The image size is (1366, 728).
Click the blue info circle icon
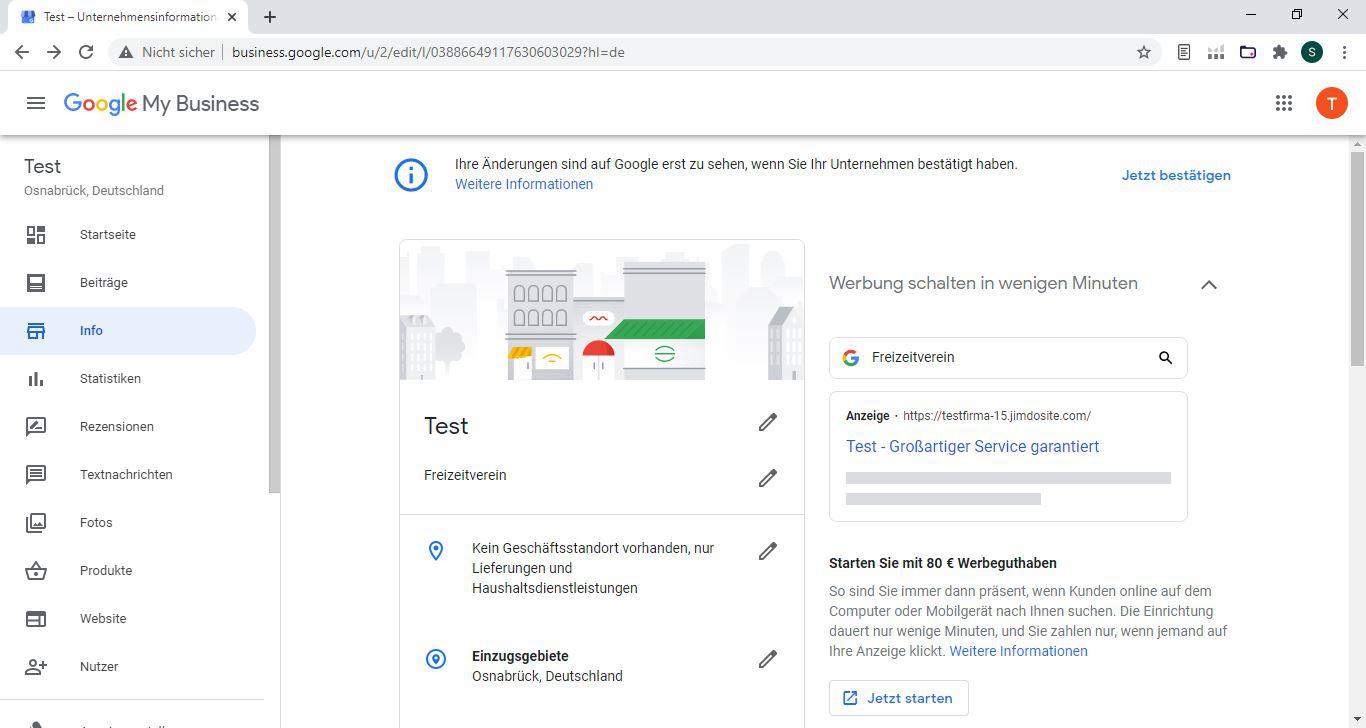click(411, 175)
